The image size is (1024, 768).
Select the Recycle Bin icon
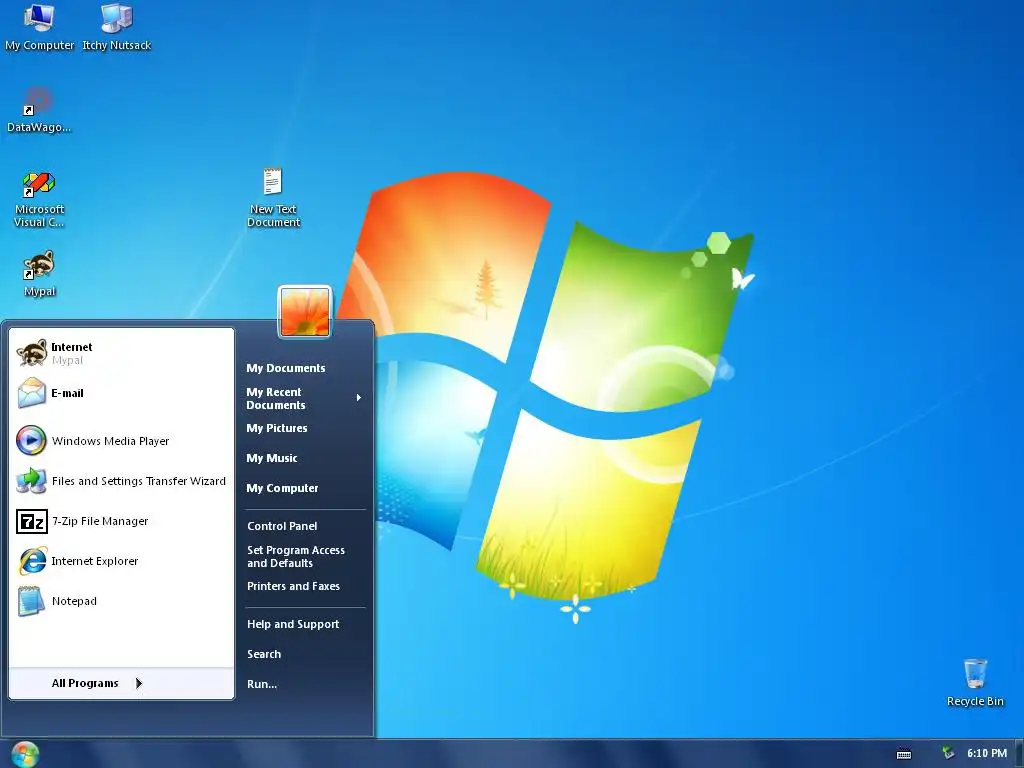coord(975,682)
